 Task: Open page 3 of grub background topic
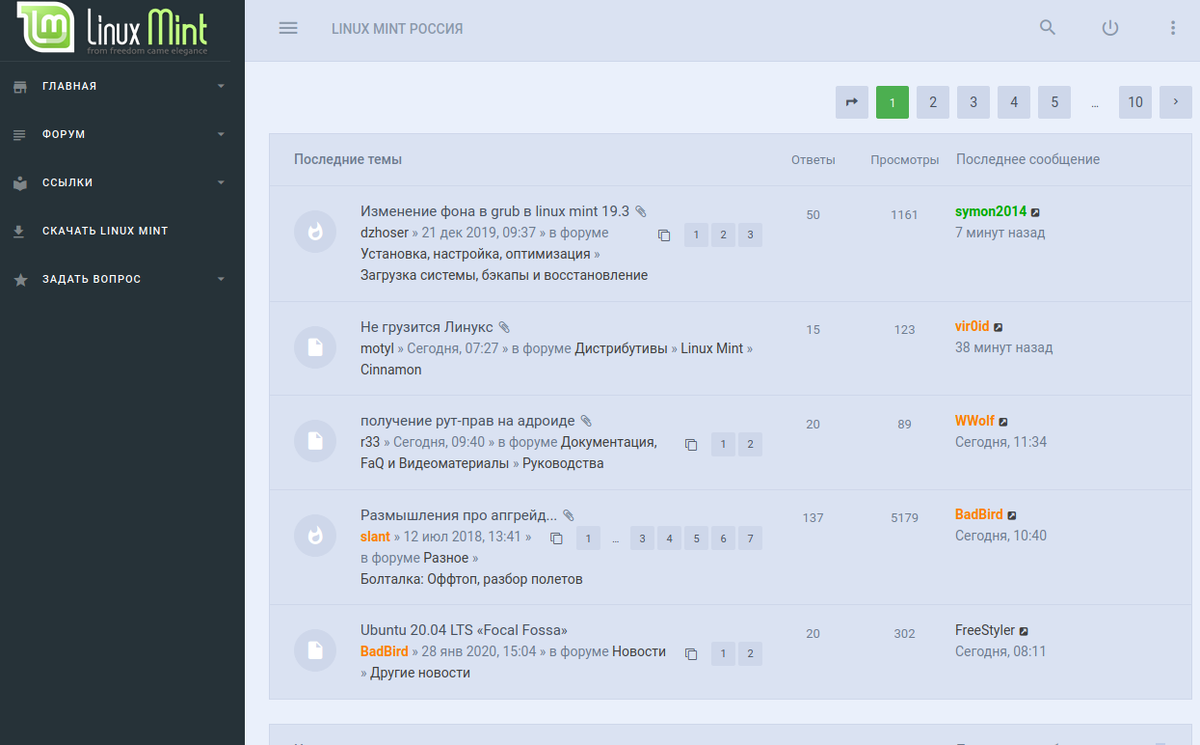point(749,235)
